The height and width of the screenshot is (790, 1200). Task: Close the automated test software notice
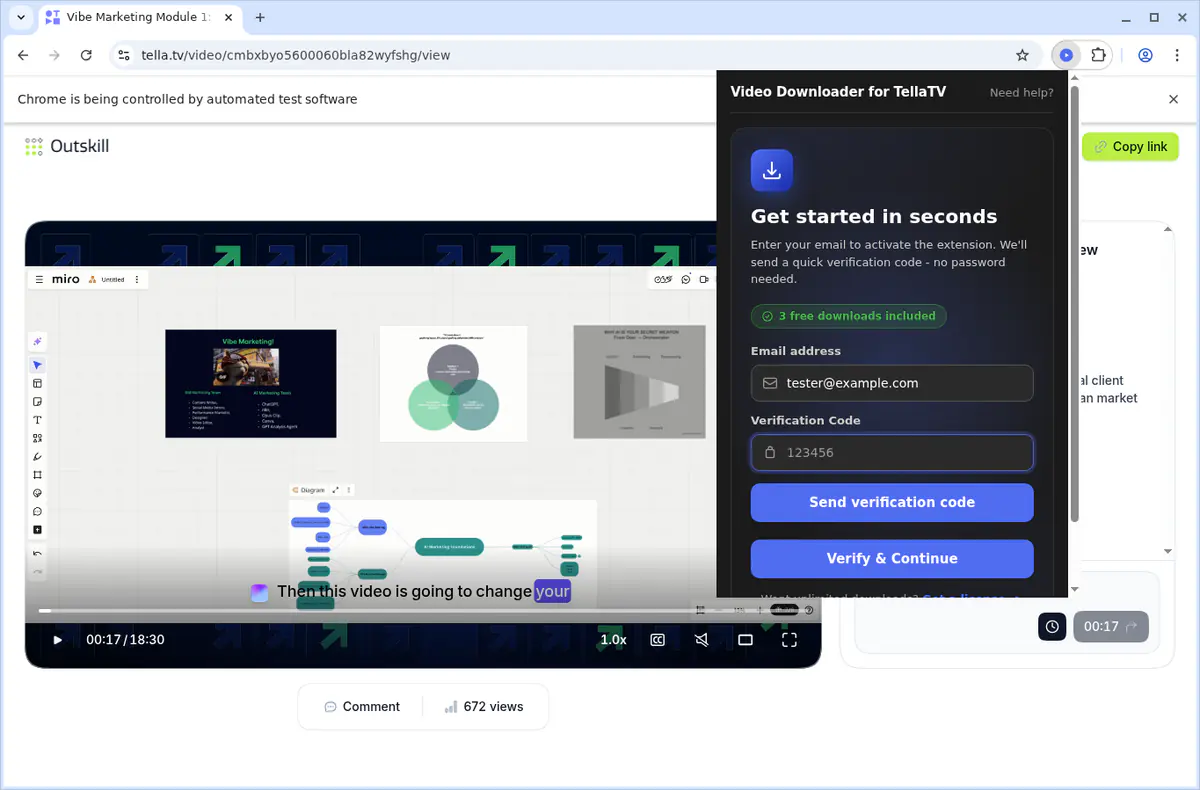pyautogui.click(x=1174, y=99)
